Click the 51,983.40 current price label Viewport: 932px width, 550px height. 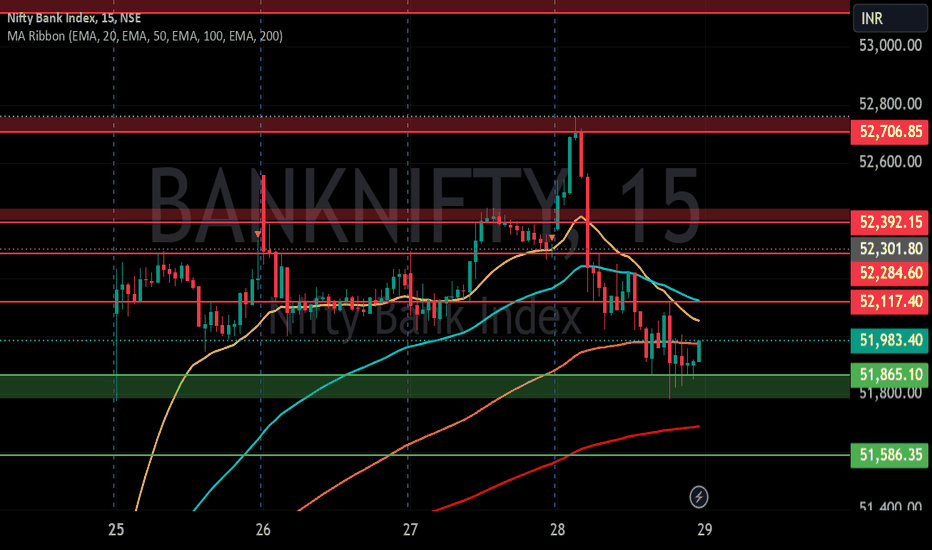coord(890,340)
